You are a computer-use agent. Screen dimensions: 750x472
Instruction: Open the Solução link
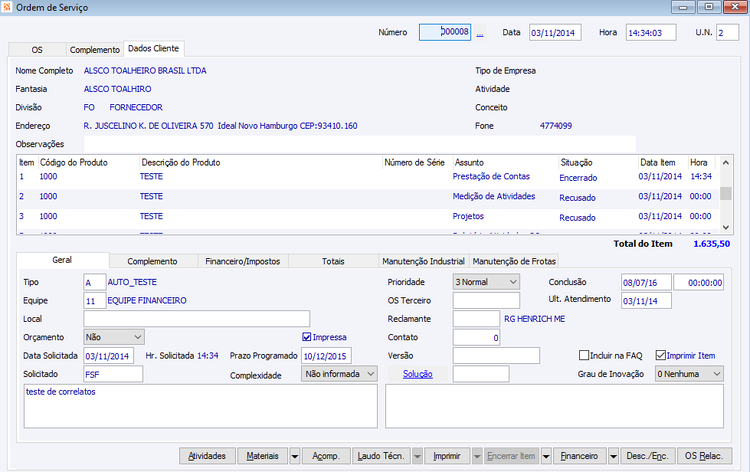418,374
